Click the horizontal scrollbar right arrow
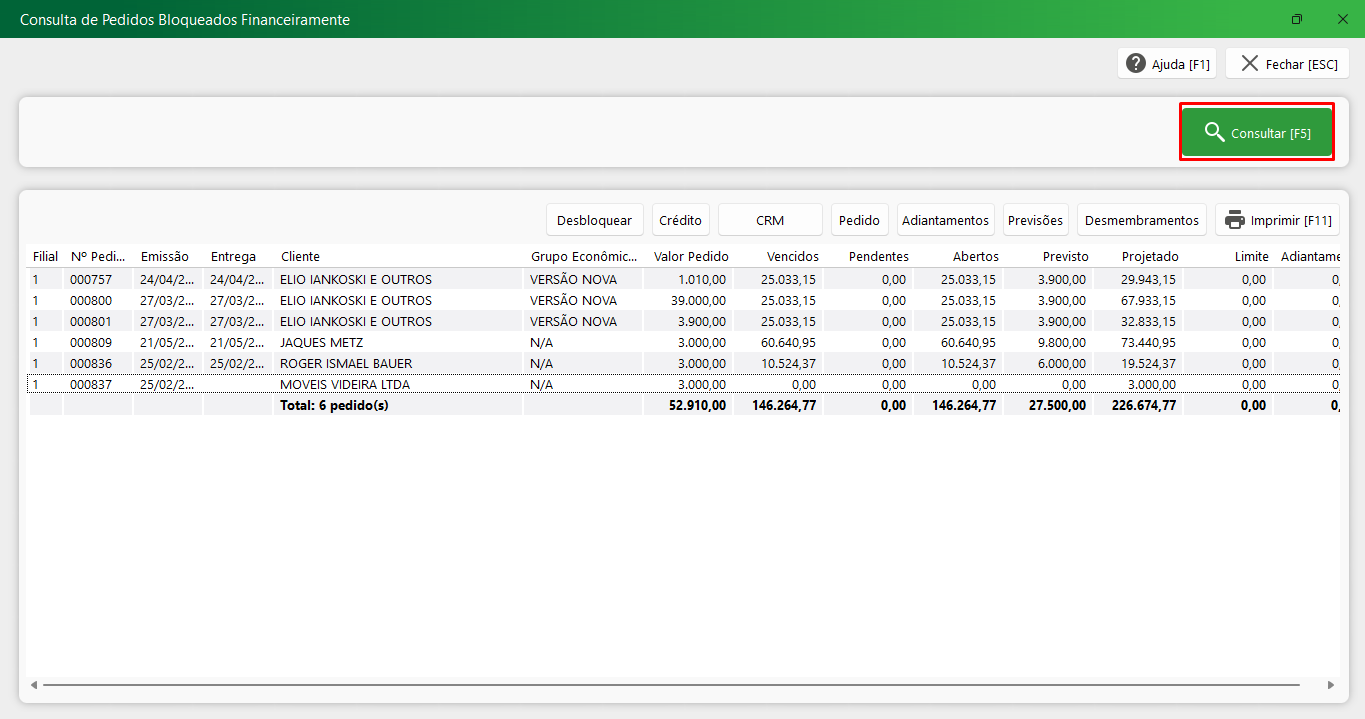 (x=1330, y=685)
